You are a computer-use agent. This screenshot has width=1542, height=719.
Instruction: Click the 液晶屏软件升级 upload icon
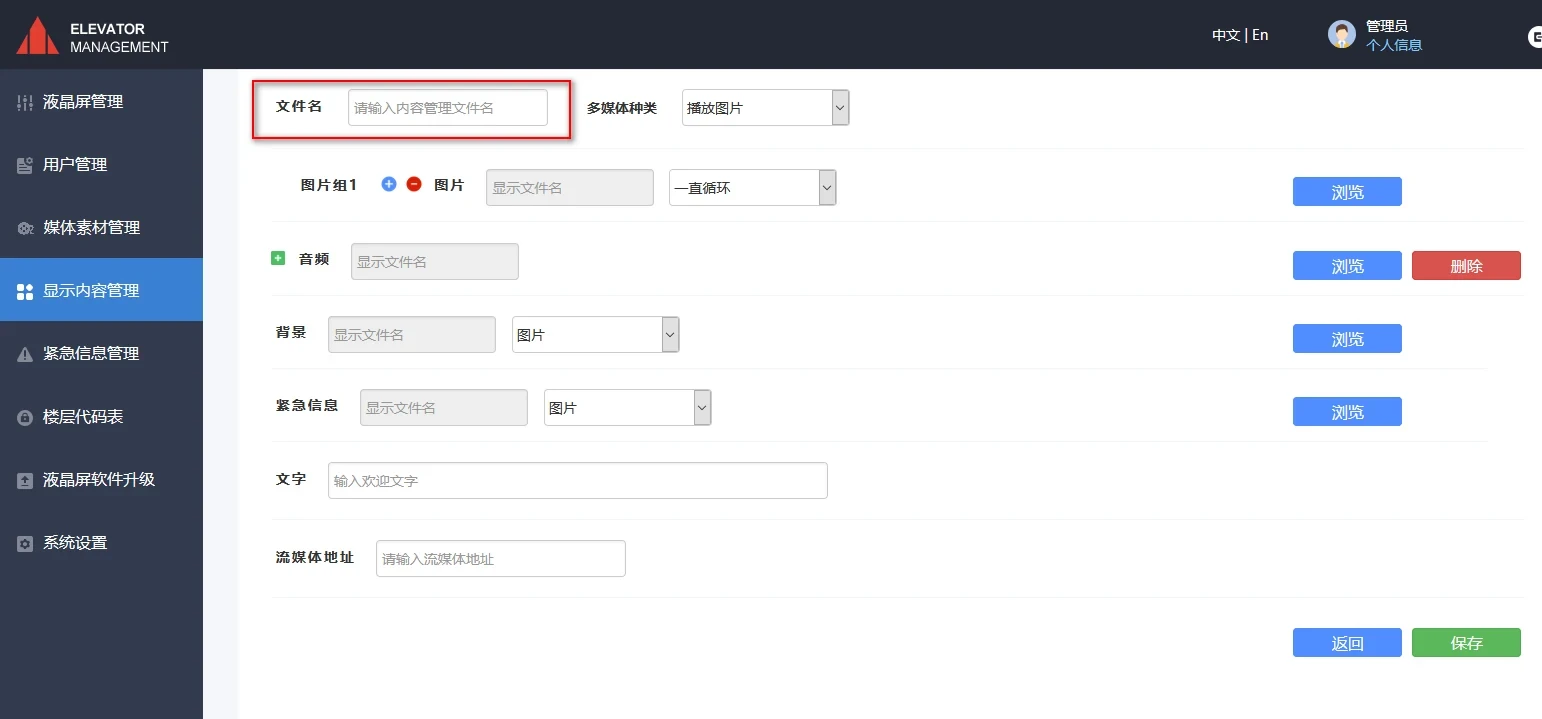tap(25, 480)
